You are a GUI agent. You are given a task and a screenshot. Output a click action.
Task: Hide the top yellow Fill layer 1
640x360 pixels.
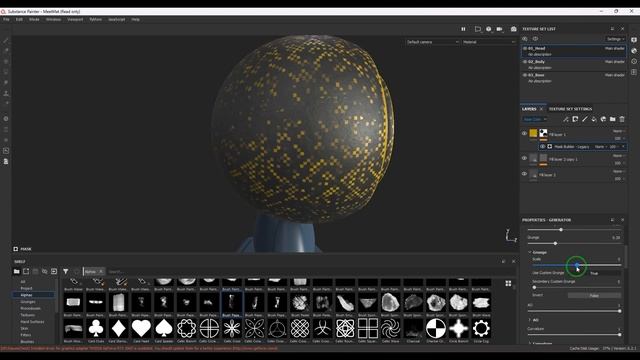click(524, 133)
